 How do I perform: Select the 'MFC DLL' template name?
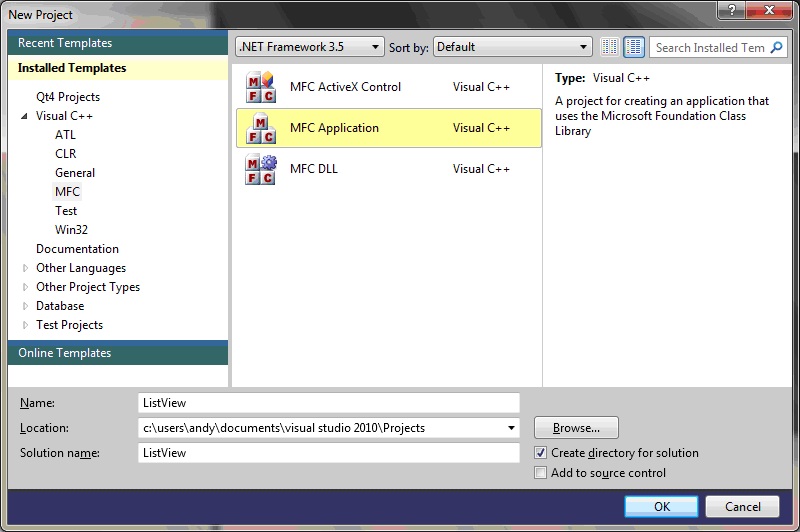pyautogui.click(x=314, y=169)
